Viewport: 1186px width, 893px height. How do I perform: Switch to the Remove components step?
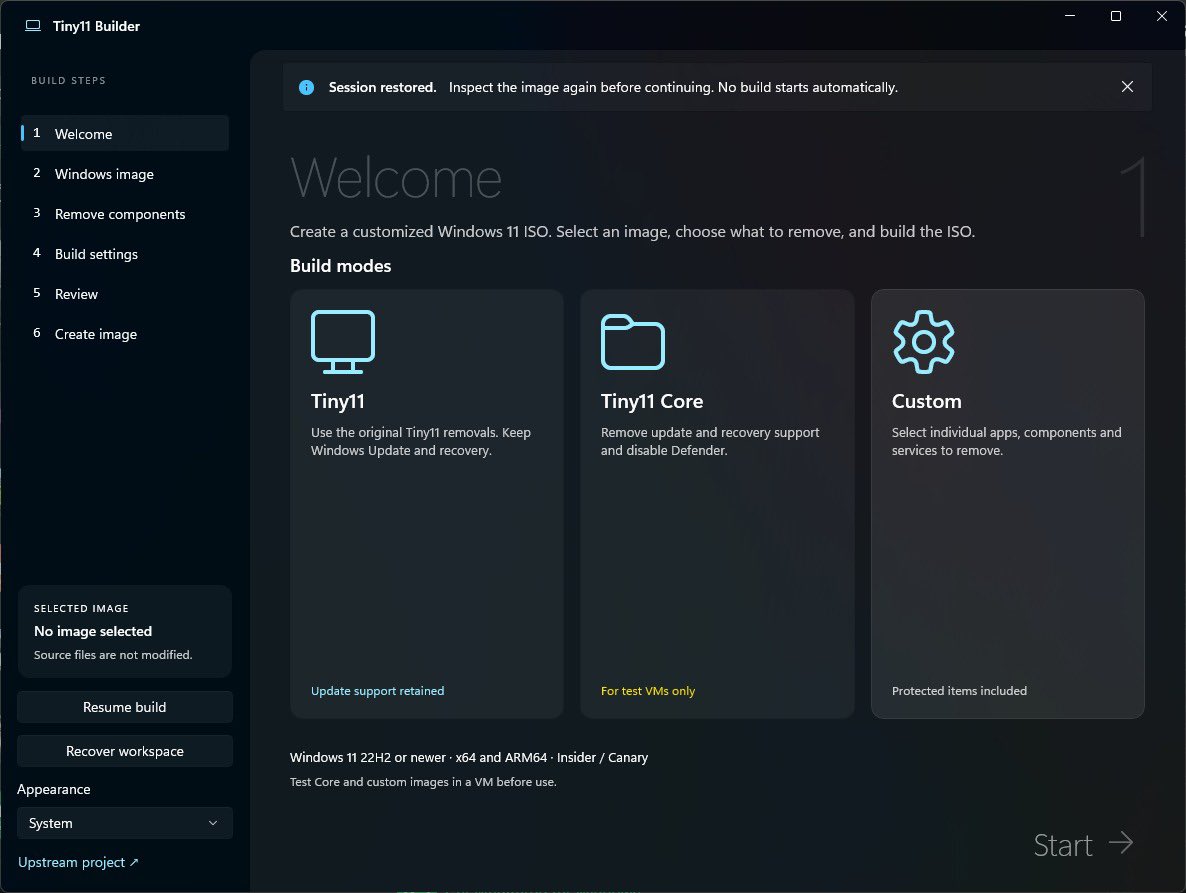[125, 214]
